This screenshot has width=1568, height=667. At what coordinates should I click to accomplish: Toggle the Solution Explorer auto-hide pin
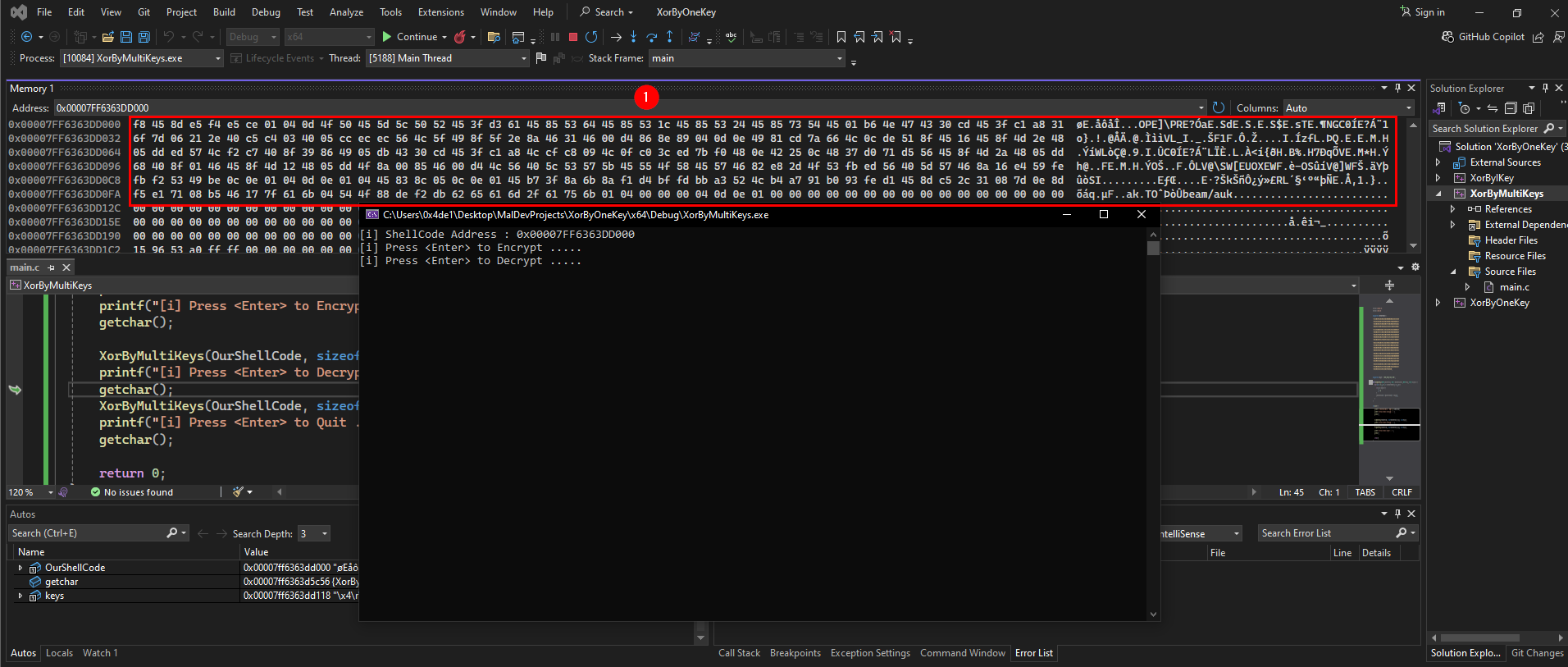[x=1545, y=88]
